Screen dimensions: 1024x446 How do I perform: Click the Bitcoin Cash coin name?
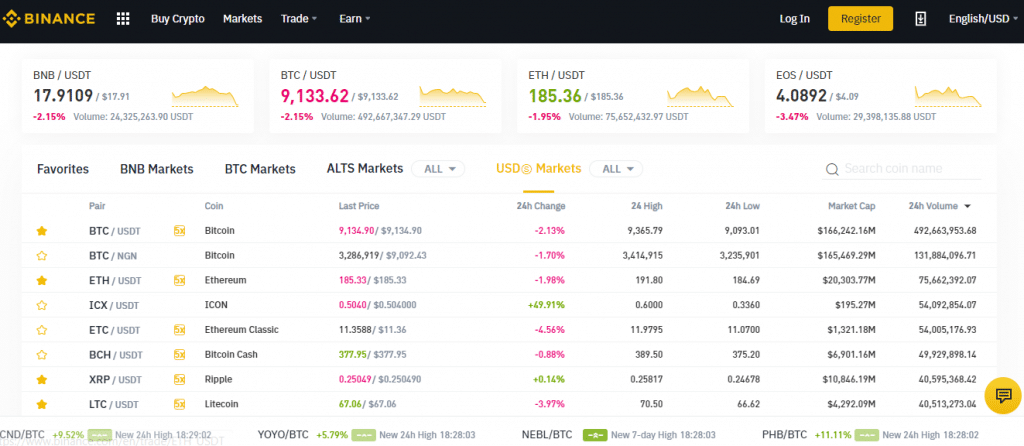click(231, 355)
